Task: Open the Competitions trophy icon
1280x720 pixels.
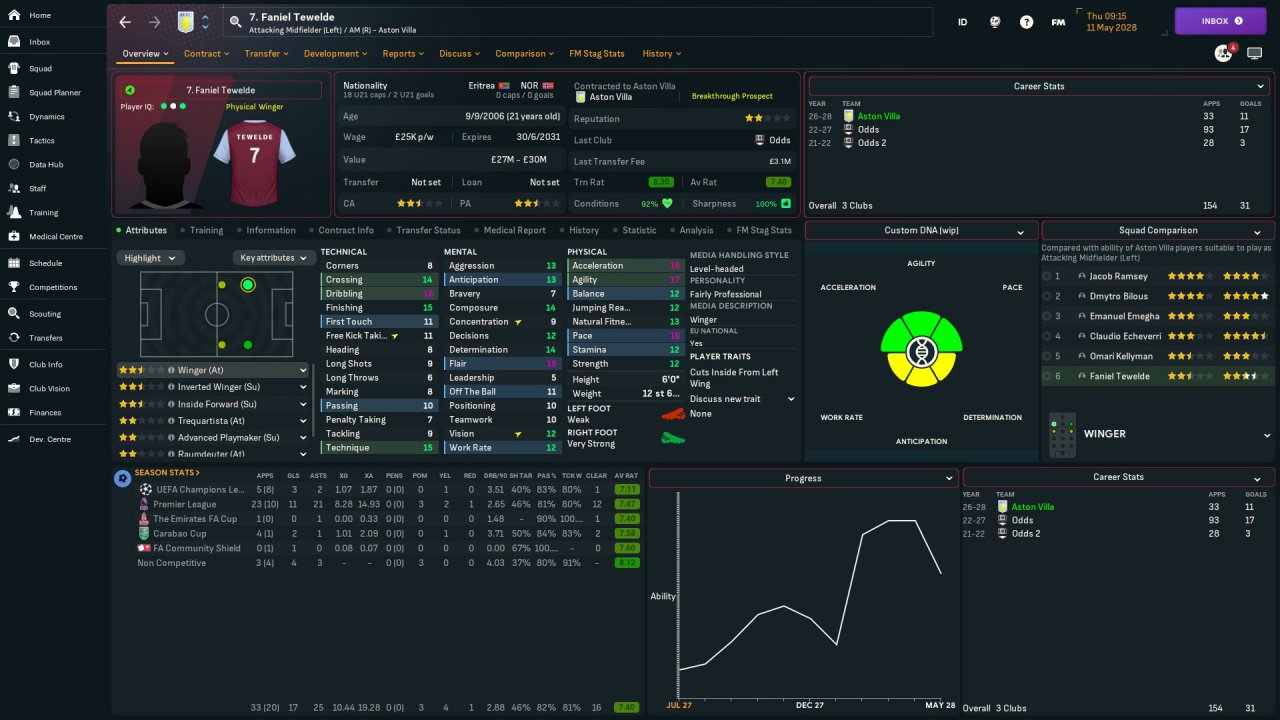Action: 14,287
